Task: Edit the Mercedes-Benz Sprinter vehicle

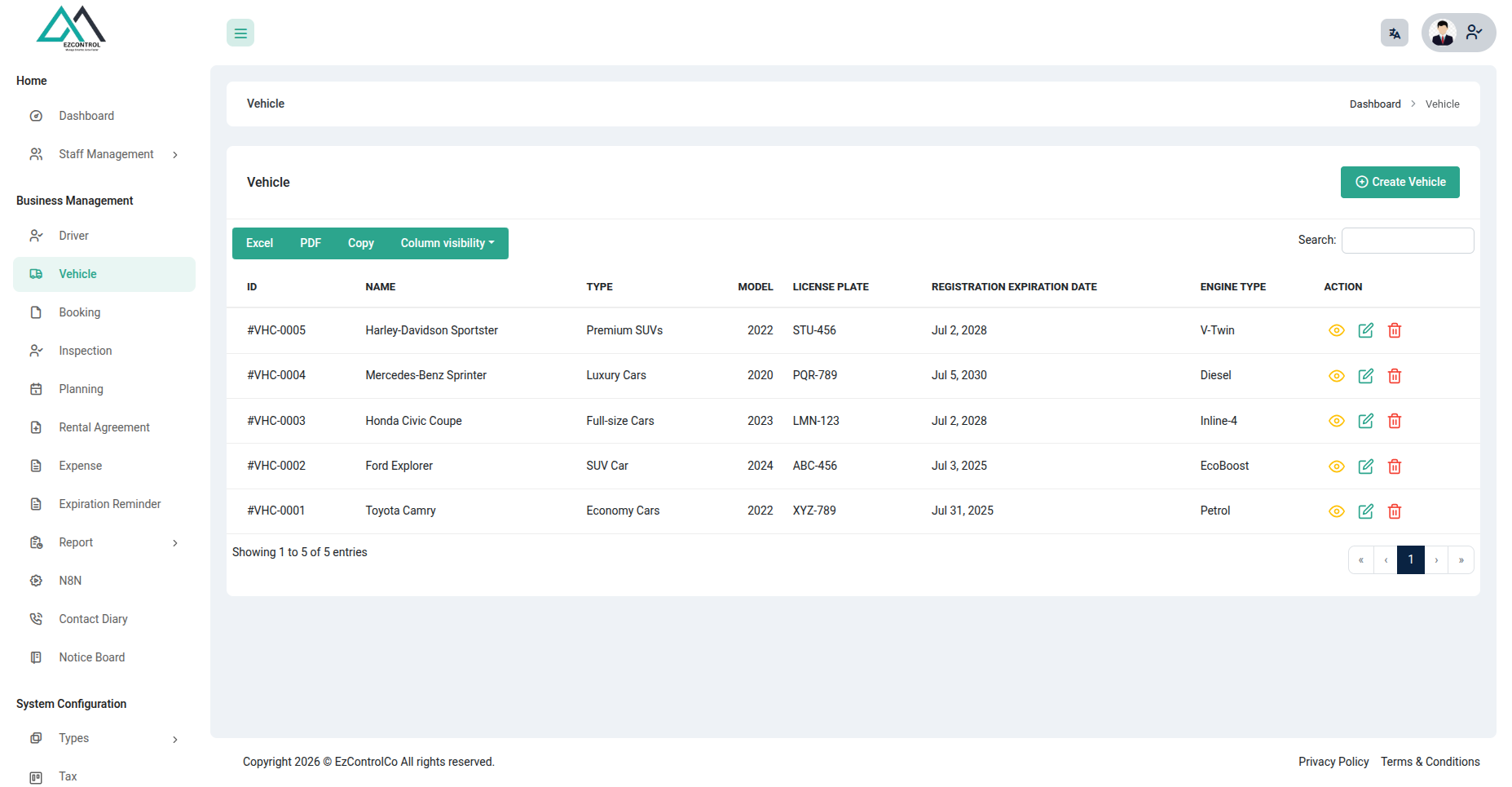Action: click(x=1366, y=376)
